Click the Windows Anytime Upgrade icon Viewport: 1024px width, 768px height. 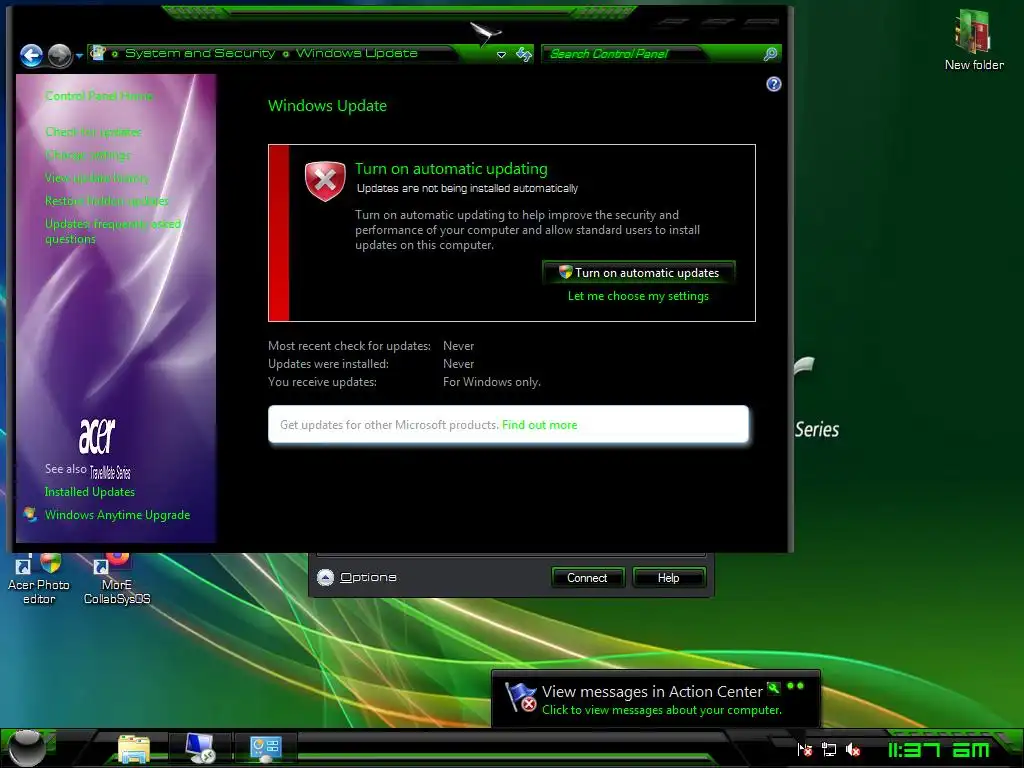[30, 515]
